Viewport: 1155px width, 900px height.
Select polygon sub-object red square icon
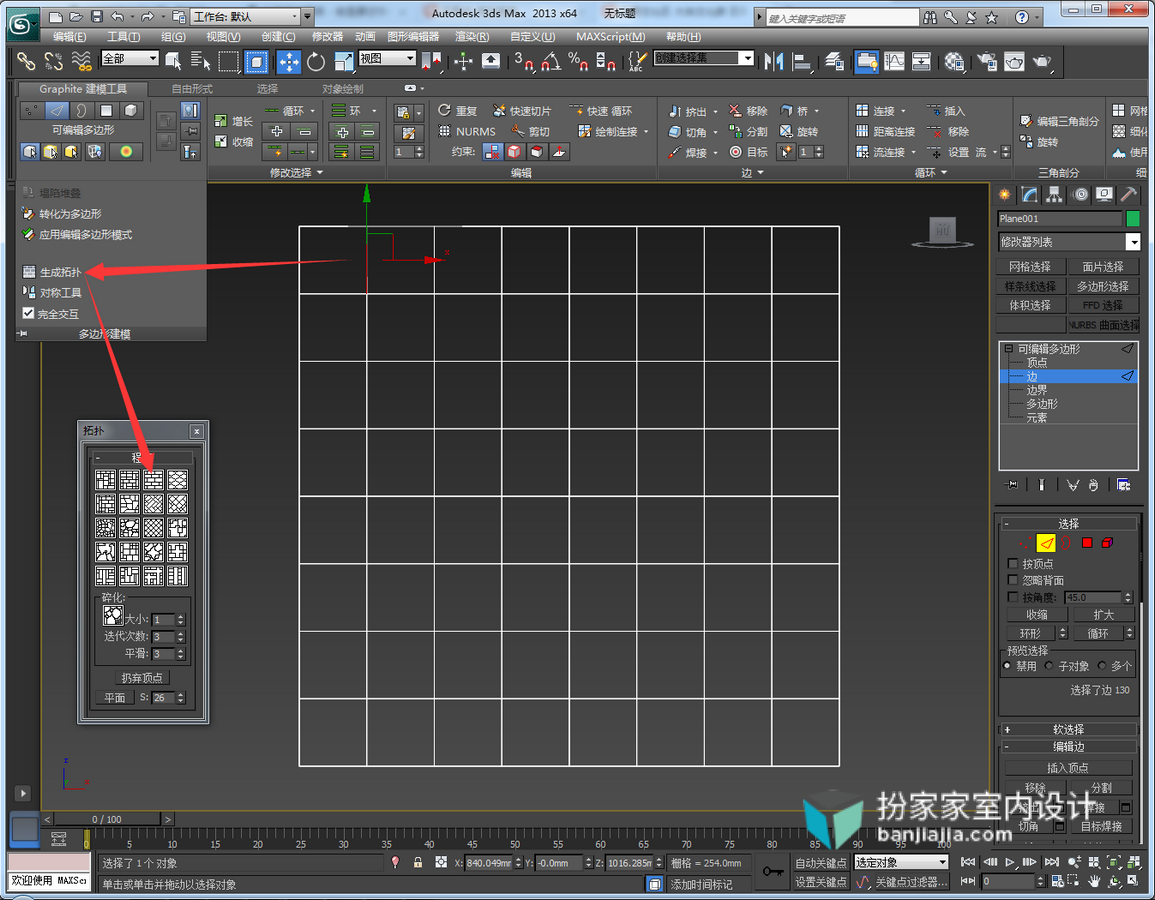pyautogui.click(x=1086, y=543)
